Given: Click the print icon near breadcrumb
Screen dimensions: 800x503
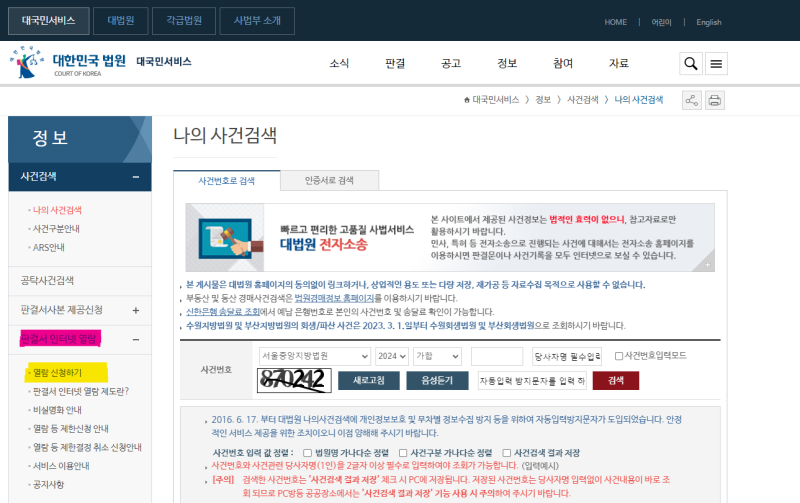Looking at the screenshot, I should point(715,100).
